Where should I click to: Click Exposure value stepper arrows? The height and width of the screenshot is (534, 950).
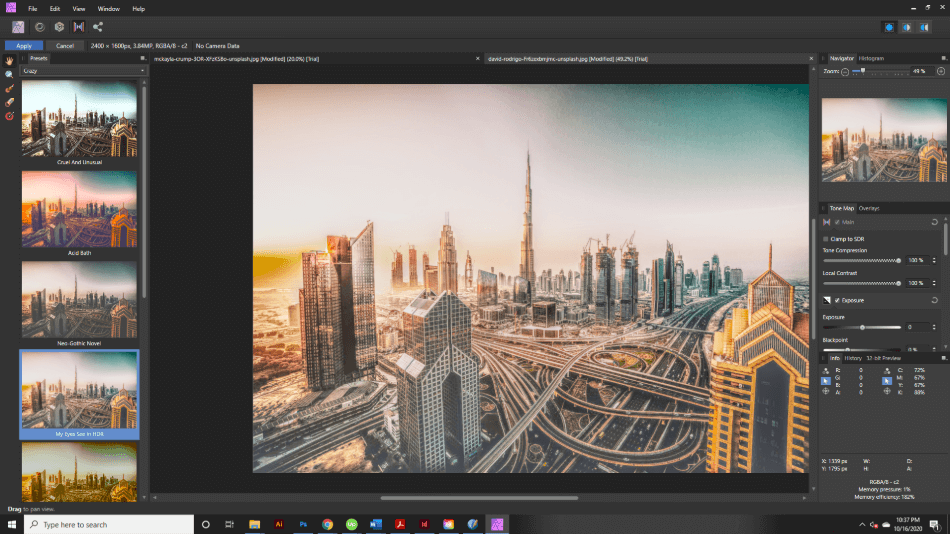tap(934, 327)
